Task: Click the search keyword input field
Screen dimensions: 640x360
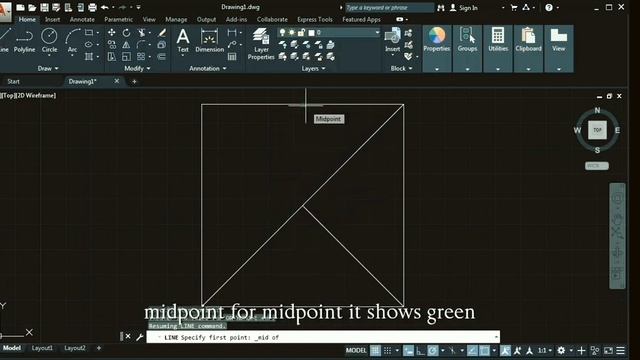Action: click(389, 8)
